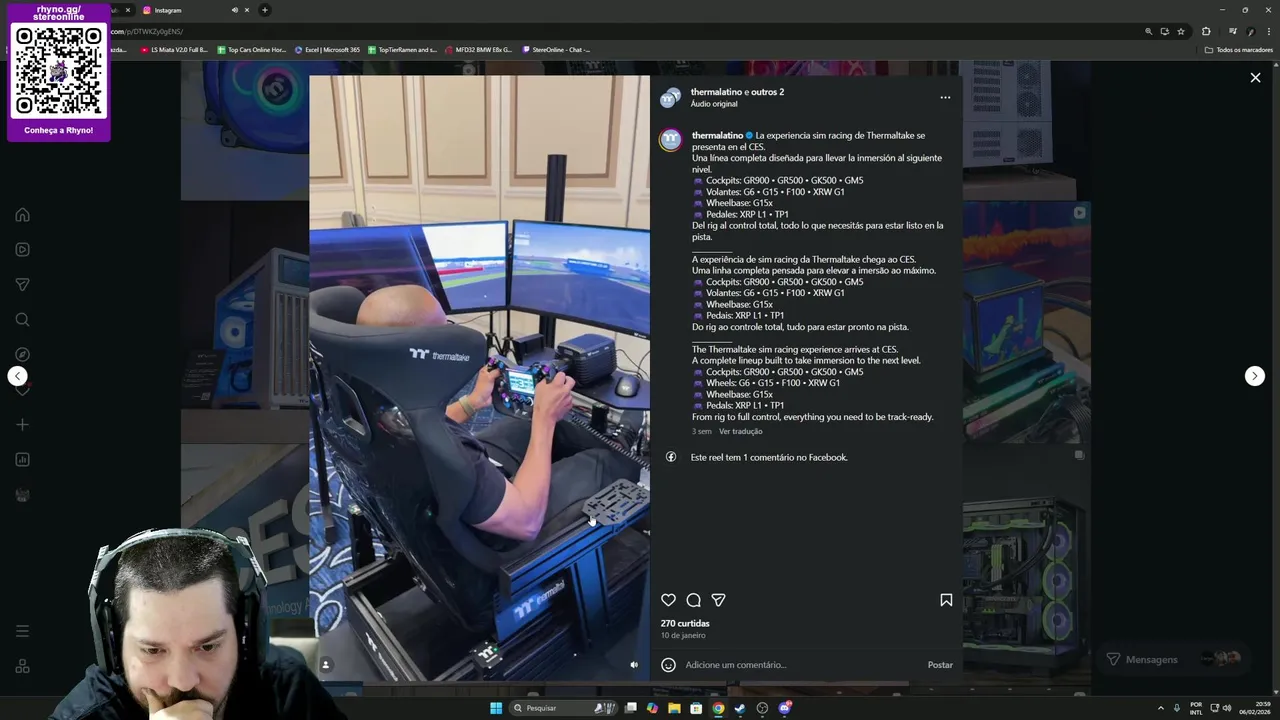Viewport: 1280px width, 720px height.
Task: Open Direct messages in the sidebar
Action: coord(22,285)
